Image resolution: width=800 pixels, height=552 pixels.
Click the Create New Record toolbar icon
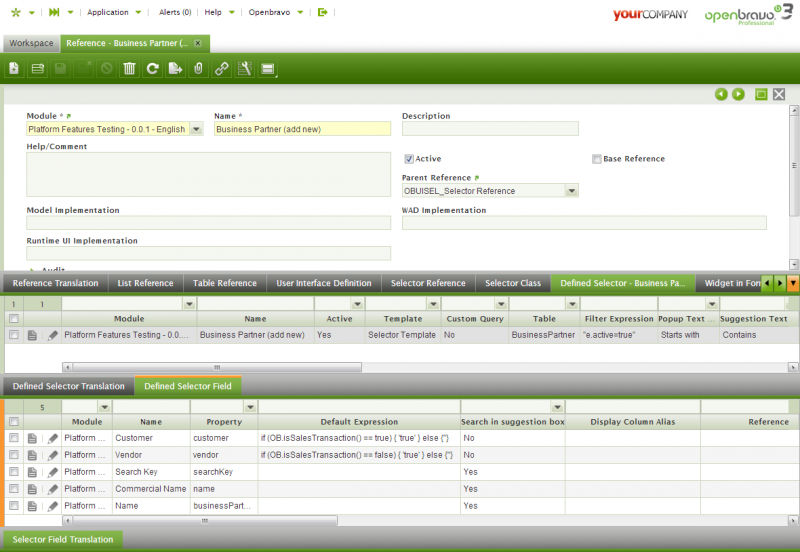pyautogui.click(x=14, y=69)
